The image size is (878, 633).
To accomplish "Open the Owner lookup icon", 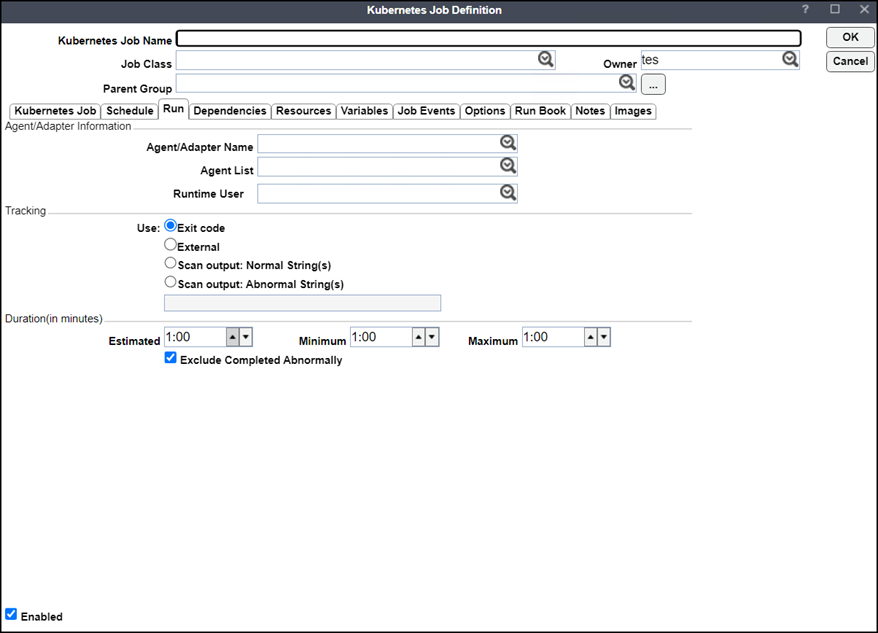I will (790, 59).
